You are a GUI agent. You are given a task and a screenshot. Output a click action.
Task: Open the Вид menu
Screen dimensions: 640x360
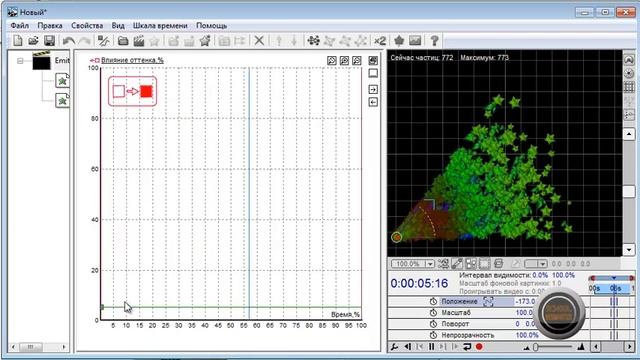click(x=118, y=25)
